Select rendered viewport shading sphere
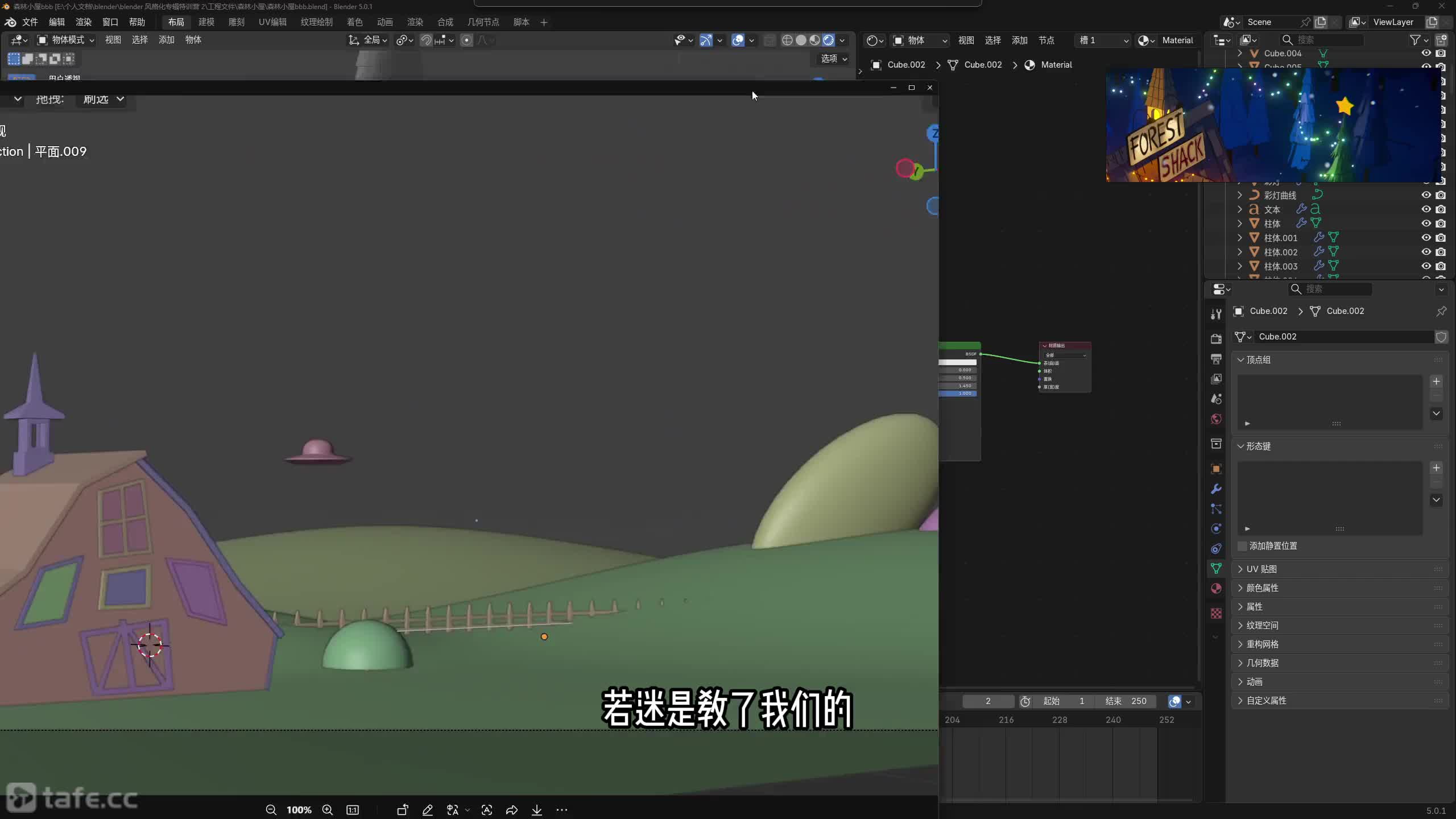 coord(829,40)
